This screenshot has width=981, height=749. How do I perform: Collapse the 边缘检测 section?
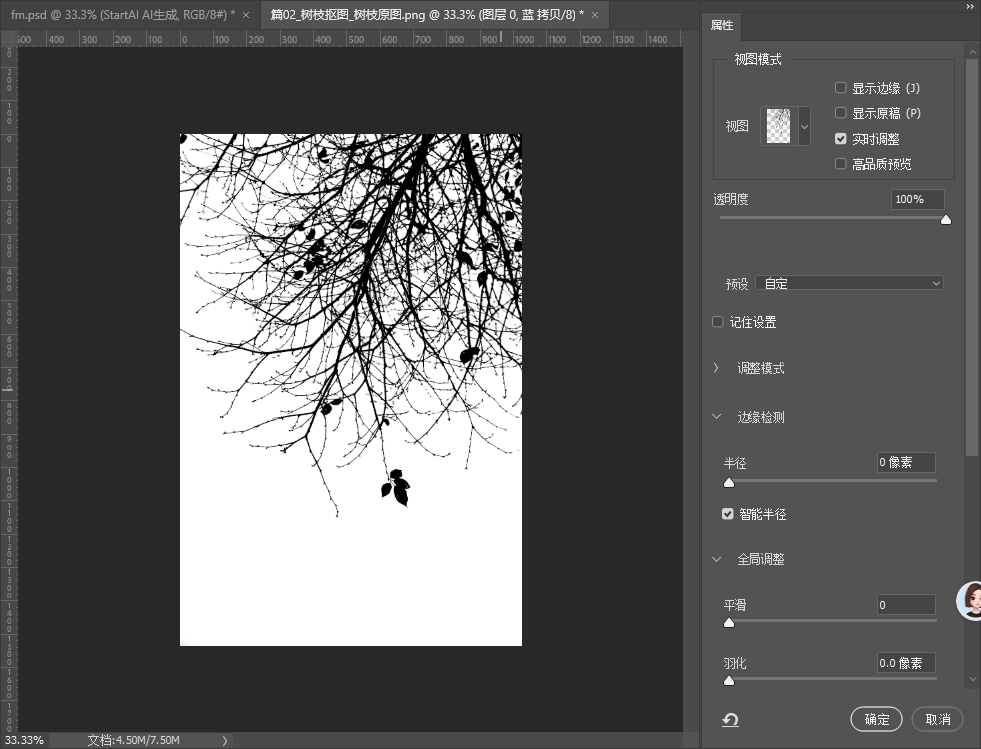click(x=717, y=417)
